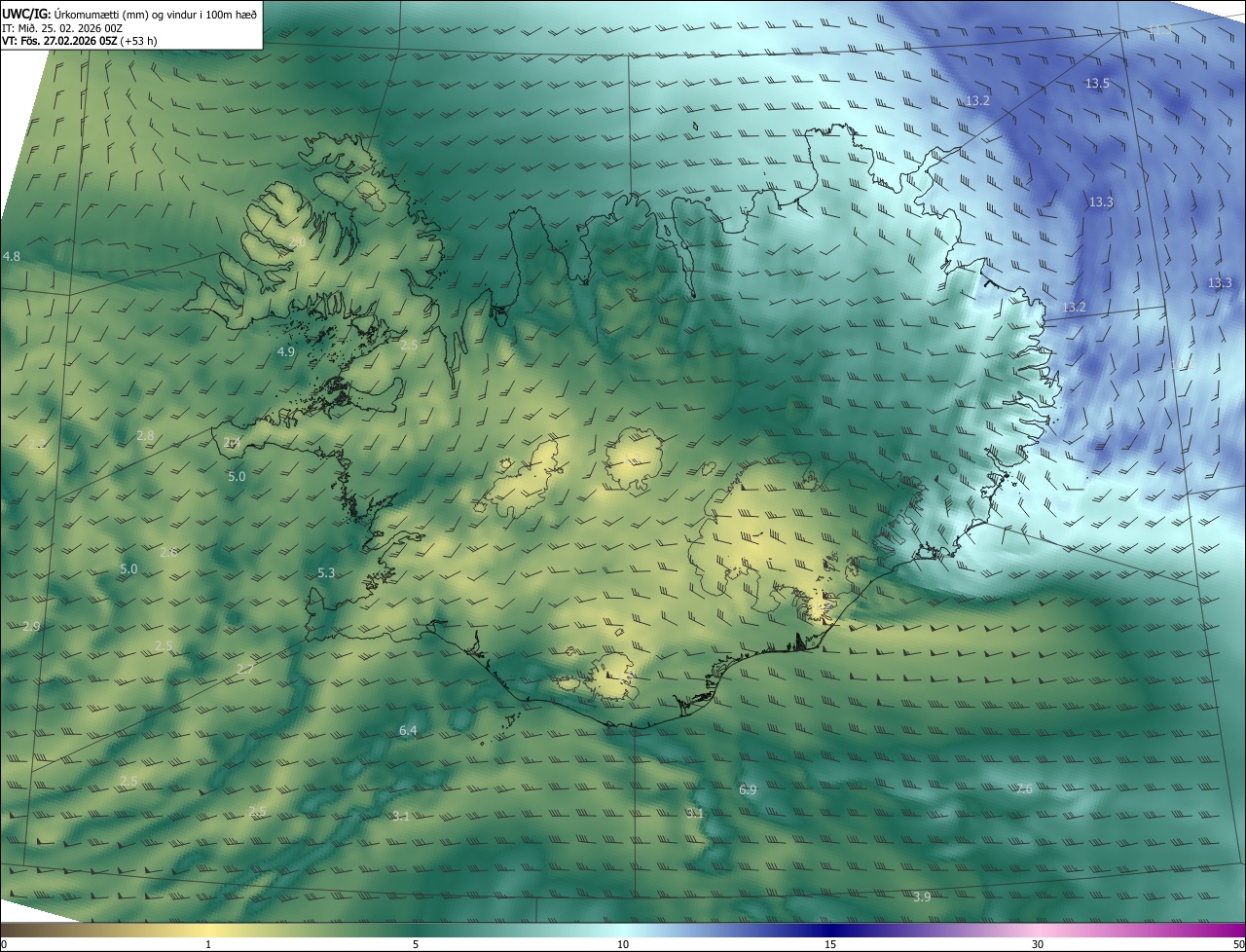Click the colorbar tick label "5"
Screen dimensions: 1246x952
pyautogui.click(x=416, y=944)
